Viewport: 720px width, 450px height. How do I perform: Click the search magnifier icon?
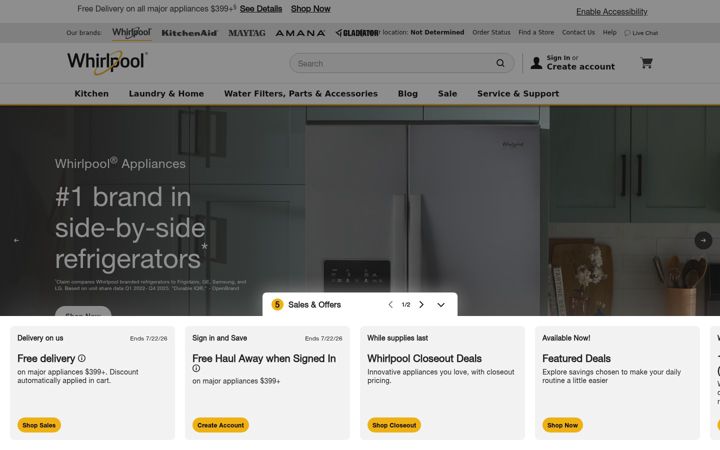500,63
